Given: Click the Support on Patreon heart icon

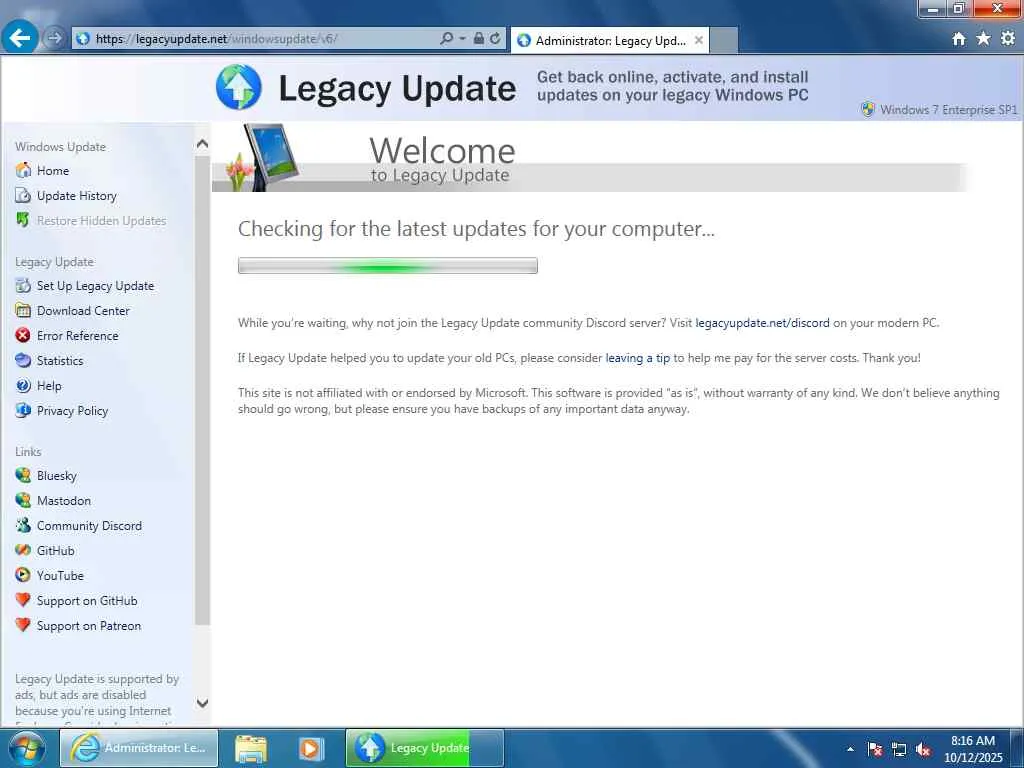Looking at the screenshot, I should [x=23, y=625].
